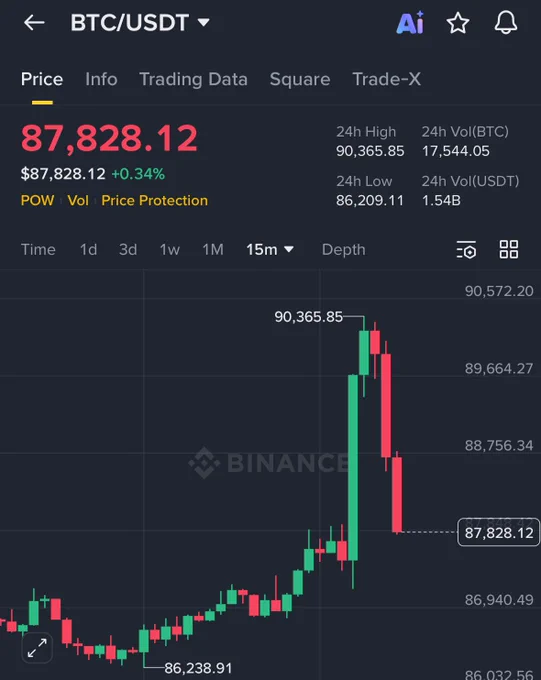Expand chart to fullscreen

37,648
